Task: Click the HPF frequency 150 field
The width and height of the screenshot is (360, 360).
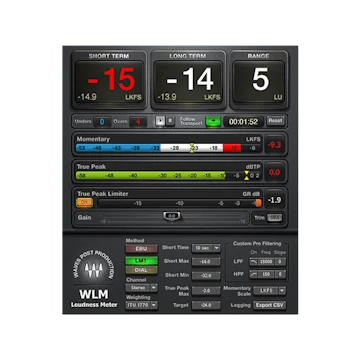Action: coord(267,274)
